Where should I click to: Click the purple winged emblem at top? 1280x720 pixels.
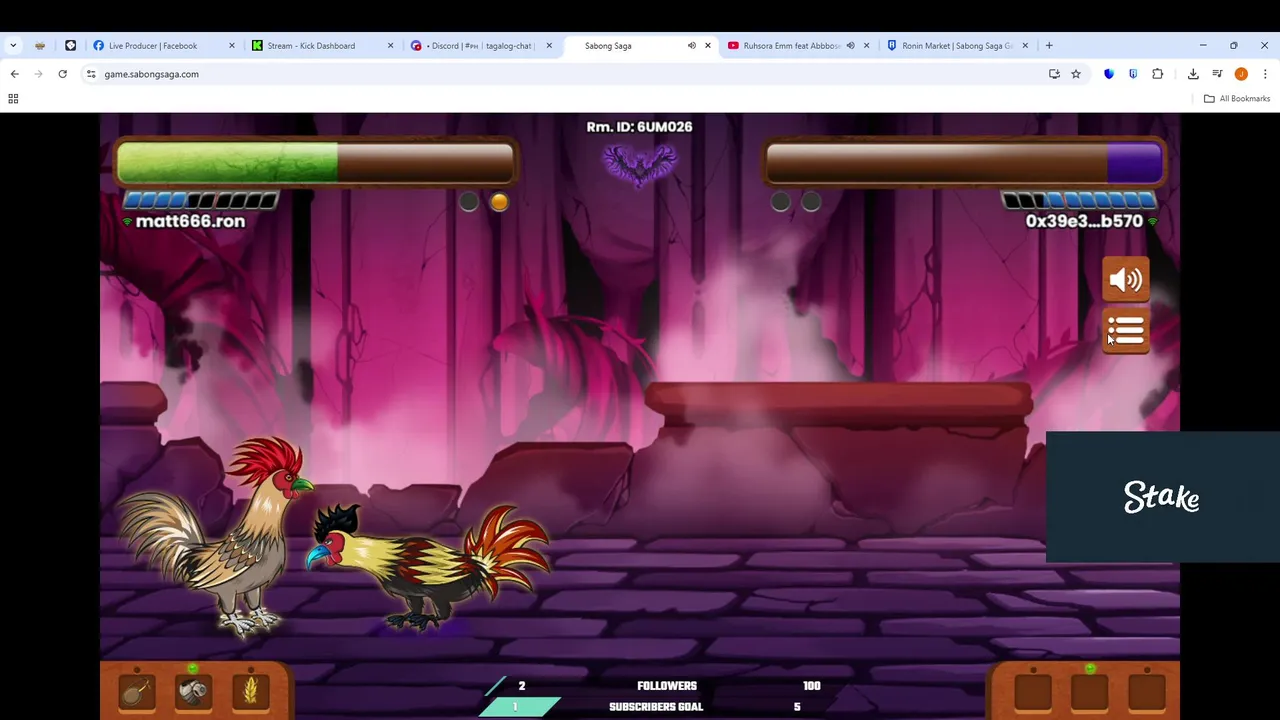(x=640, y=164)
